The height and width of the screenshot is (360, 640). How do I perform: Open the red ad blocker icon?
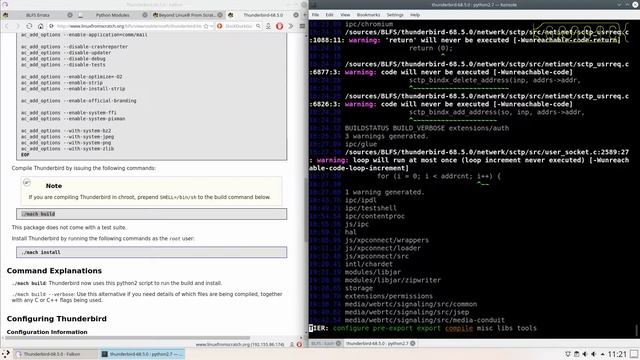point(280,26)
